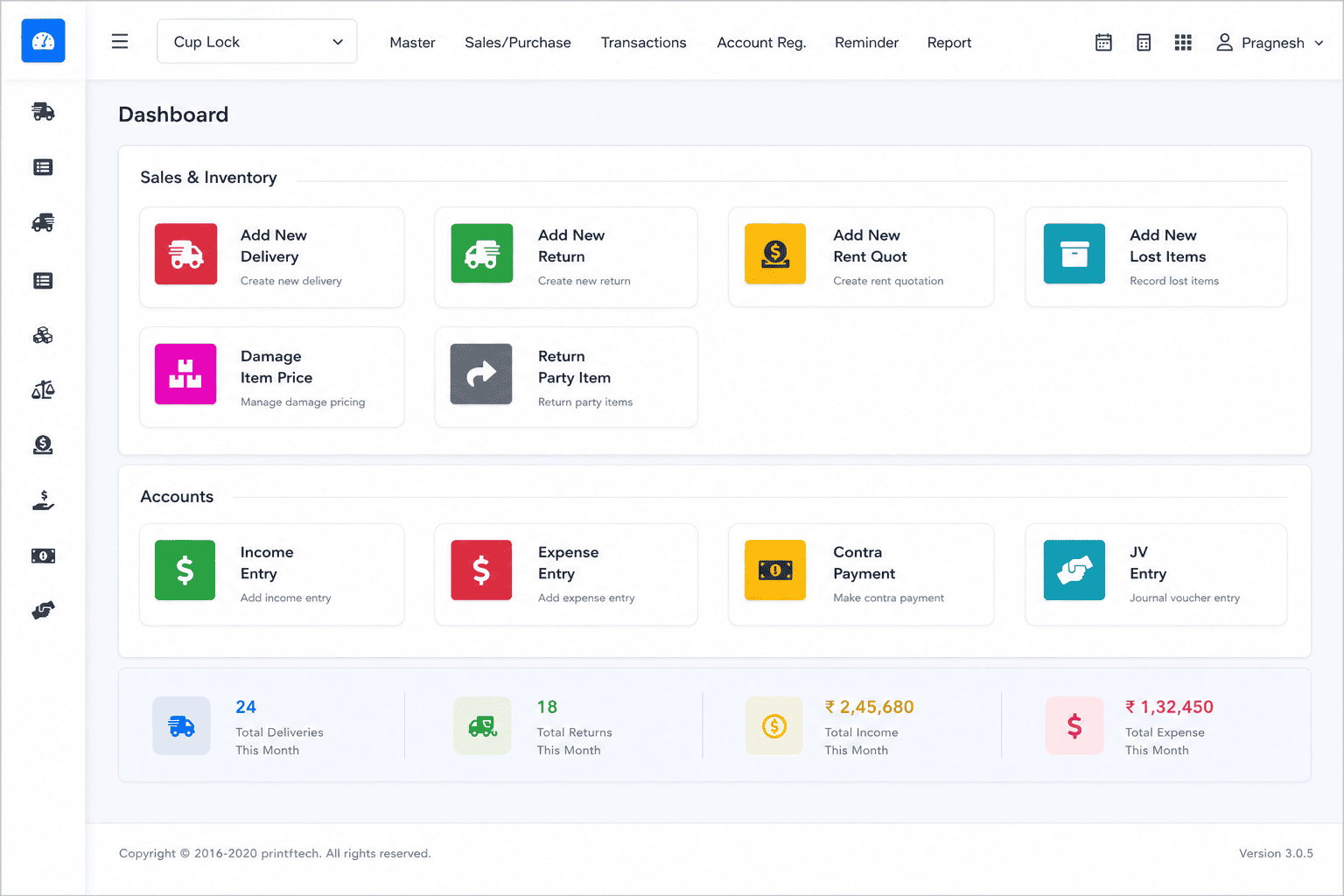
Task: Click teal archive icon for Lost Items
Action: coord(1074,254)
